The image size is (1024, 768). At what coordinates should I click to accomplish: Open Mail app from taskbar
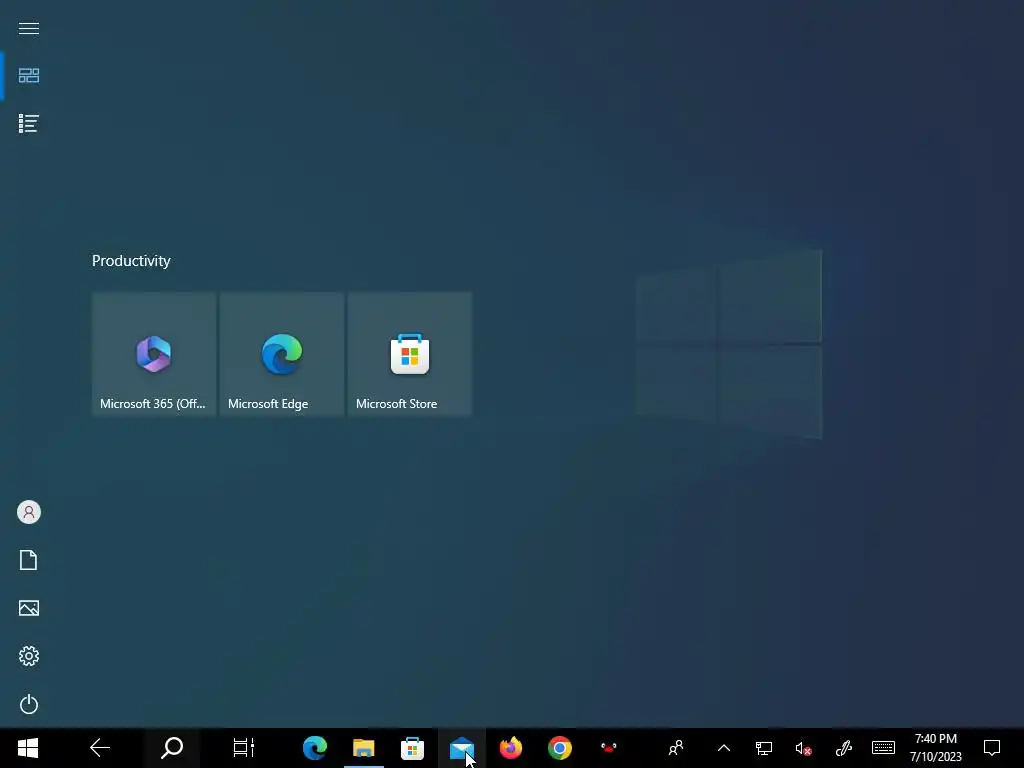point(462,748)
